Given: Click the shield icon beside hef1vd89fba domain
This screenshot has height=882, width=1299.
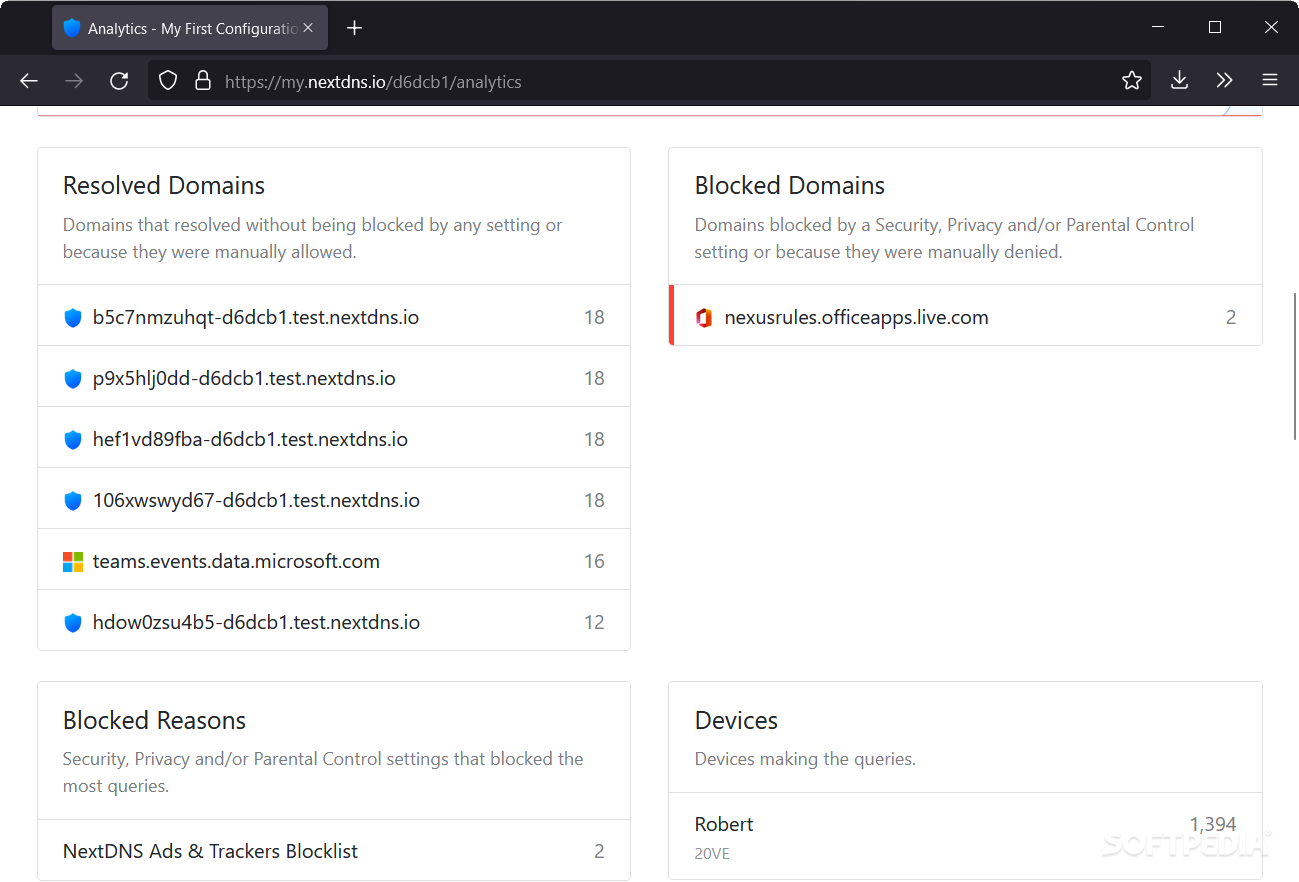Looking at the screenshot, I should [x=73, y=440].
